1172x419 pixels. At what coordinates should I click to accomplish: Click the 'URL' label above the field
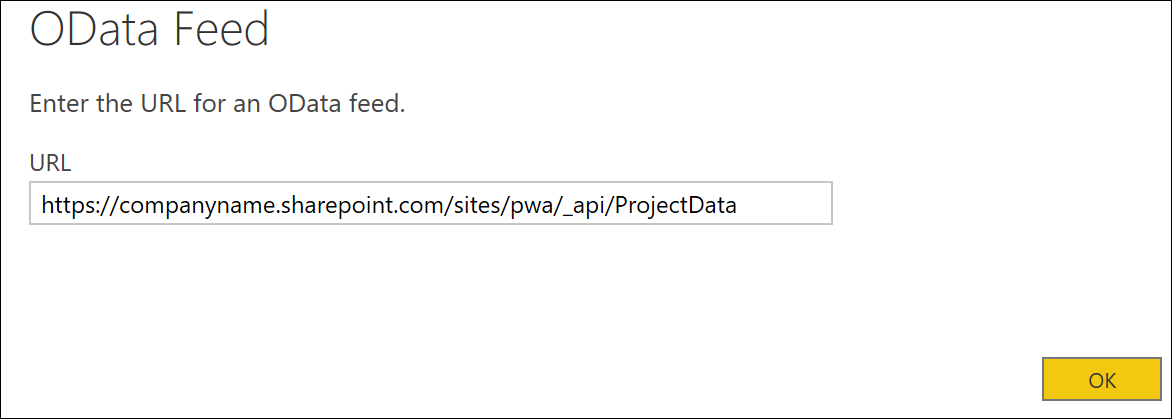pyautogui.click(x=50, y=164)
